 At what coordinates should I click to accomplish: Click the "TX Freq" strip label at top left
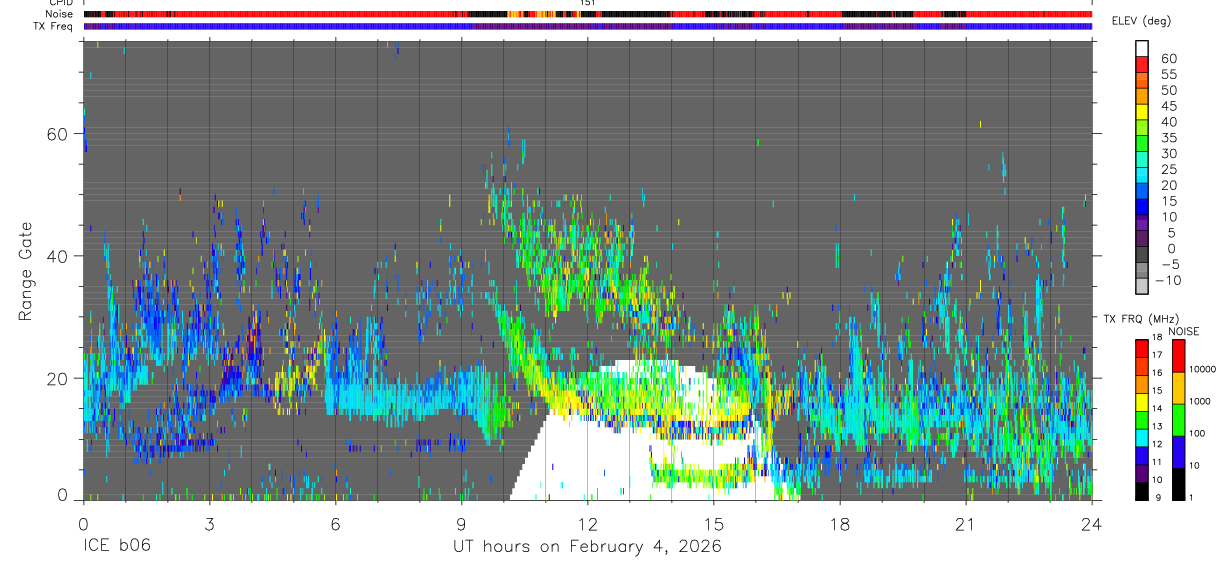tap(54, 26)
